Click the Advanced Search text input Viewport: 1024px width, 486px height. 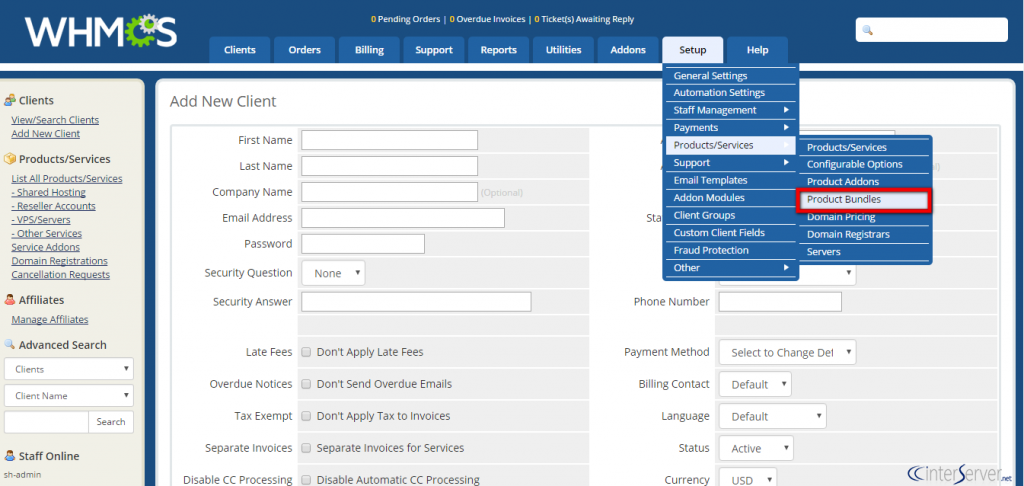tap(46, 422)
